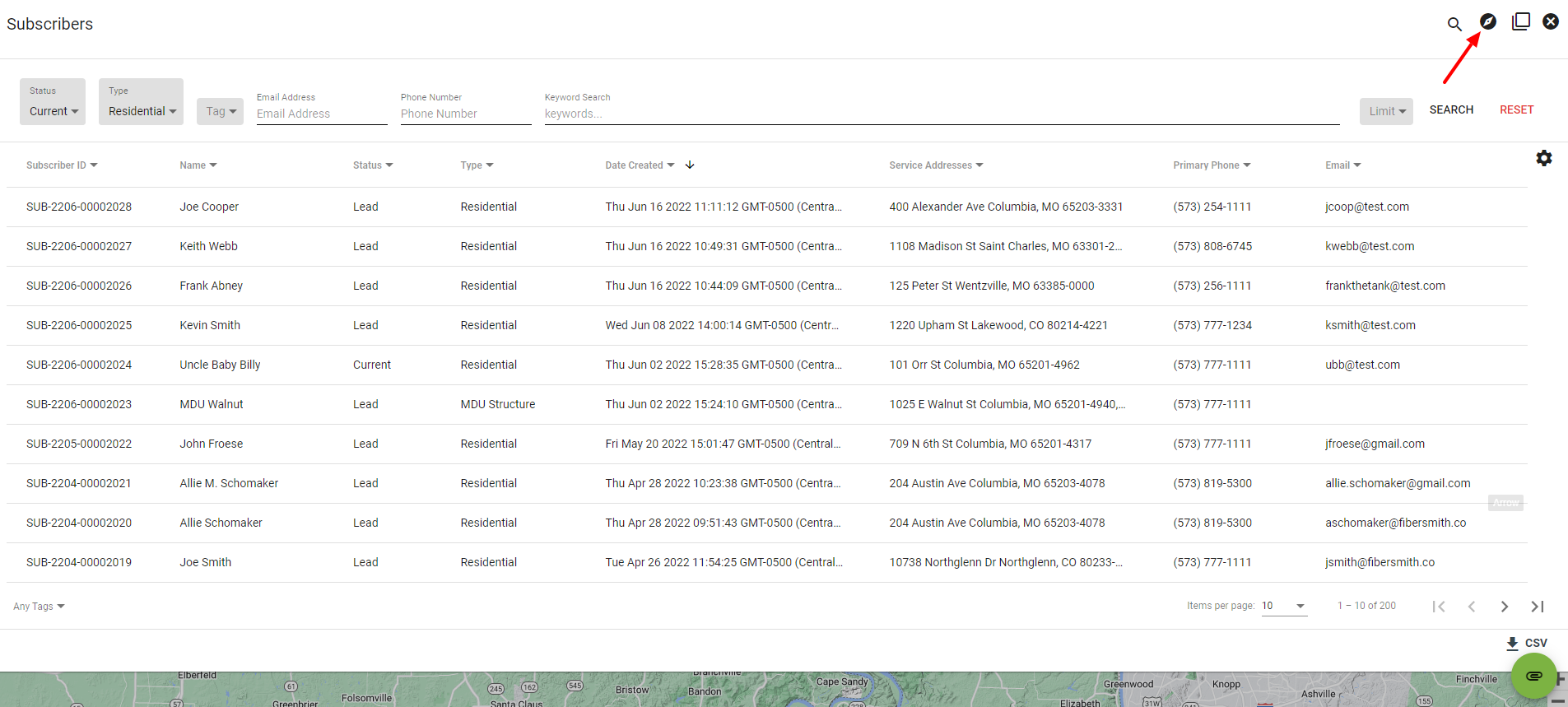
Task: Click name Allie M. Schomaker
Action: click(x=229, y=483)
